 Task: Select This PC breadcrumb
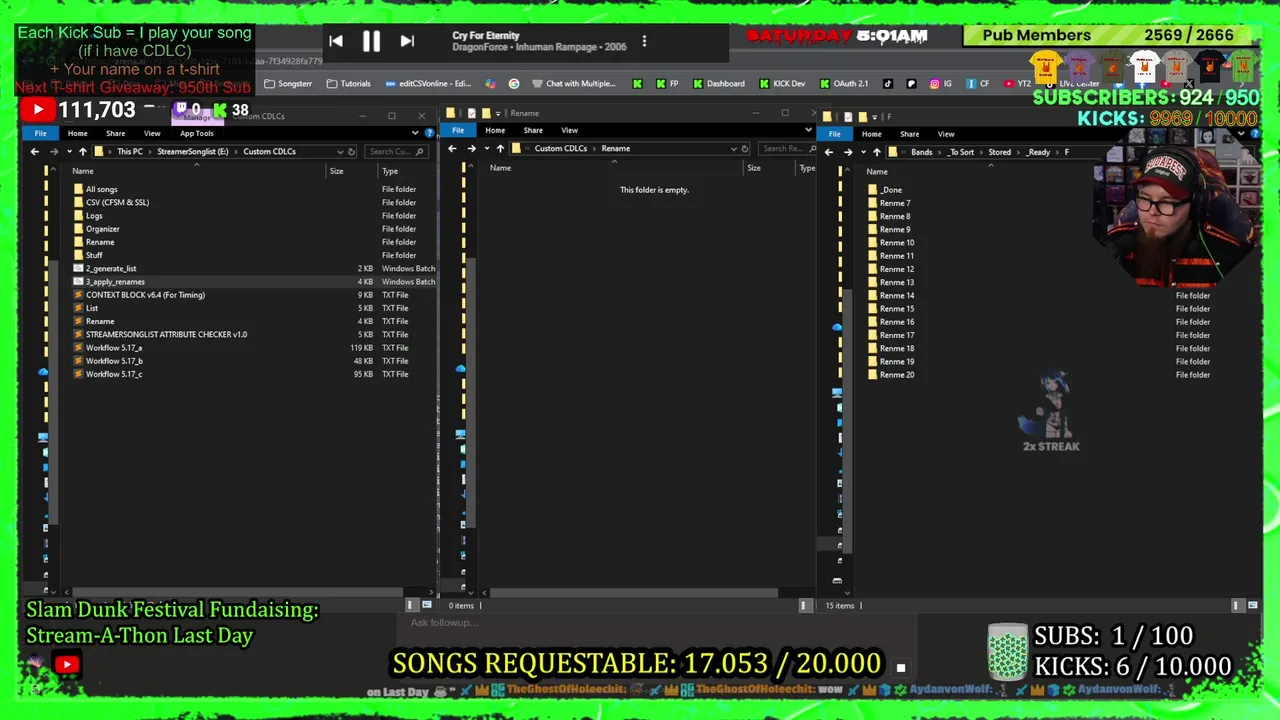pos(130,151)
